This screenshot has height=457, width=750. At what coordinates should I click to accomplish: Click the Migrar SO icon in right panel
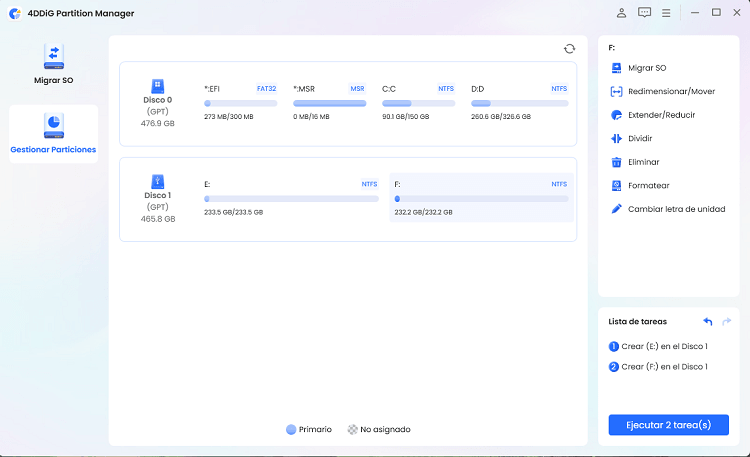[x=616, y=68]
